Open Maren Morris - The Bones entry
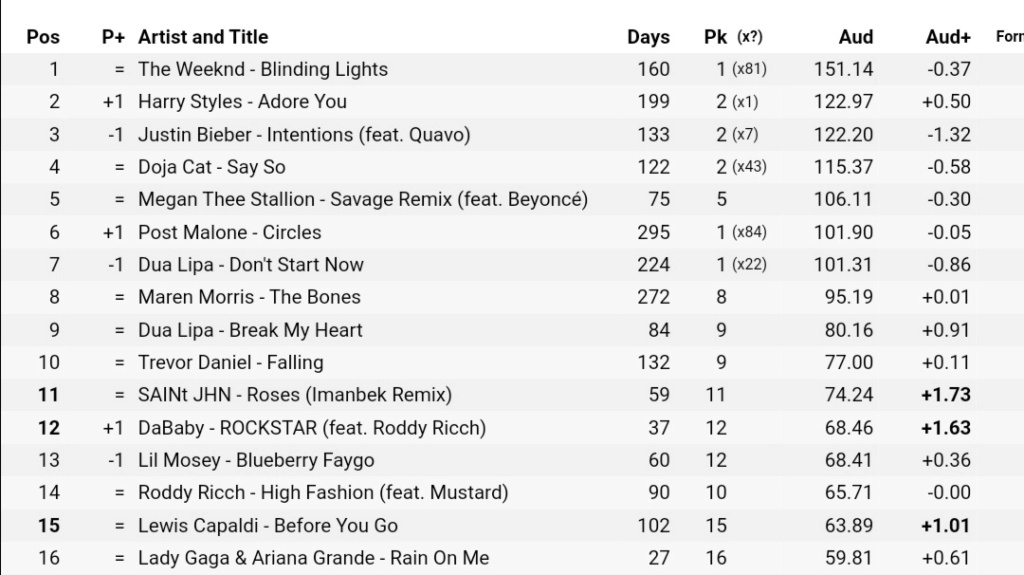The width and height of the screenshot is (1024, 575). coord(249,297)
